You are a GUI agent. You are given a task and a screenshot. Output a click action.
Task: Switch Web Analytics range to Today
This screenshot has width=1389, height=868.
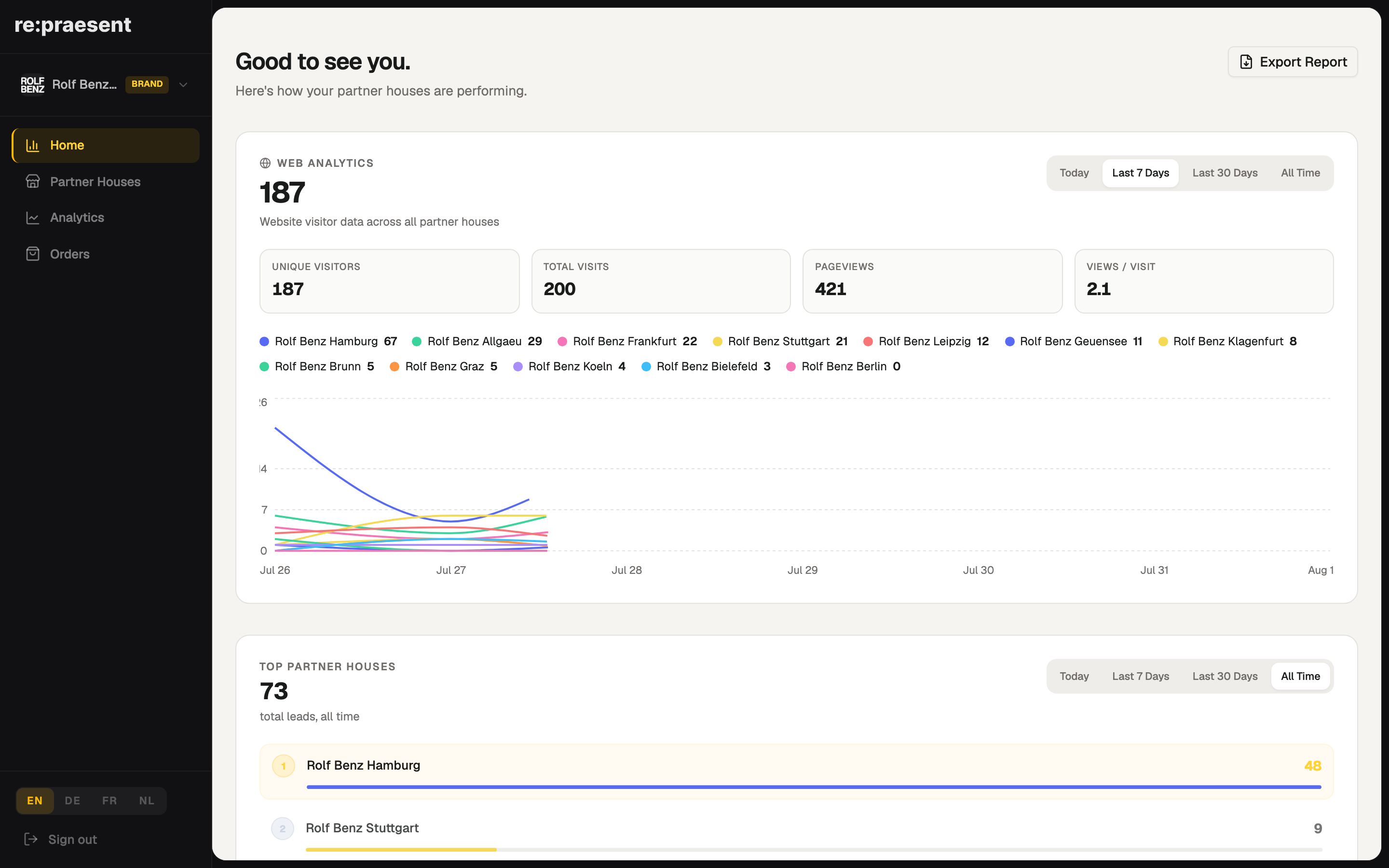(x=1074, y=173)
